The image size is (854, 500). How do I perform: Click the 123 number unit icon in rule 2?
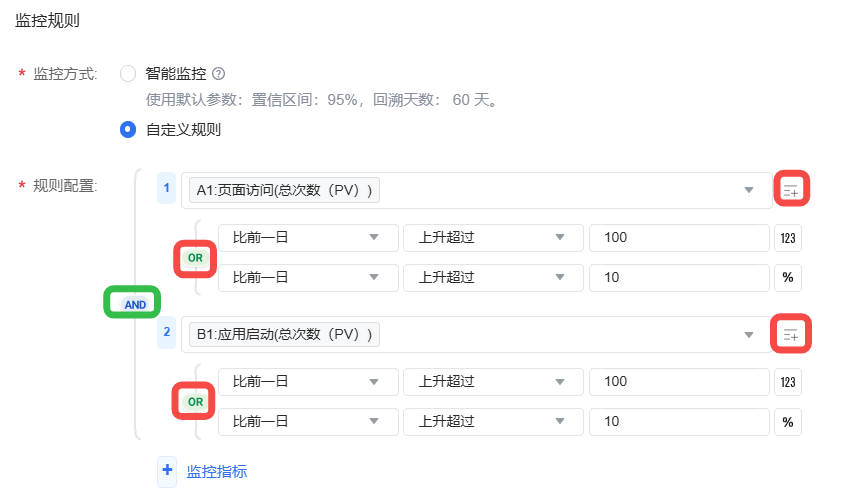tap(788, 382)
